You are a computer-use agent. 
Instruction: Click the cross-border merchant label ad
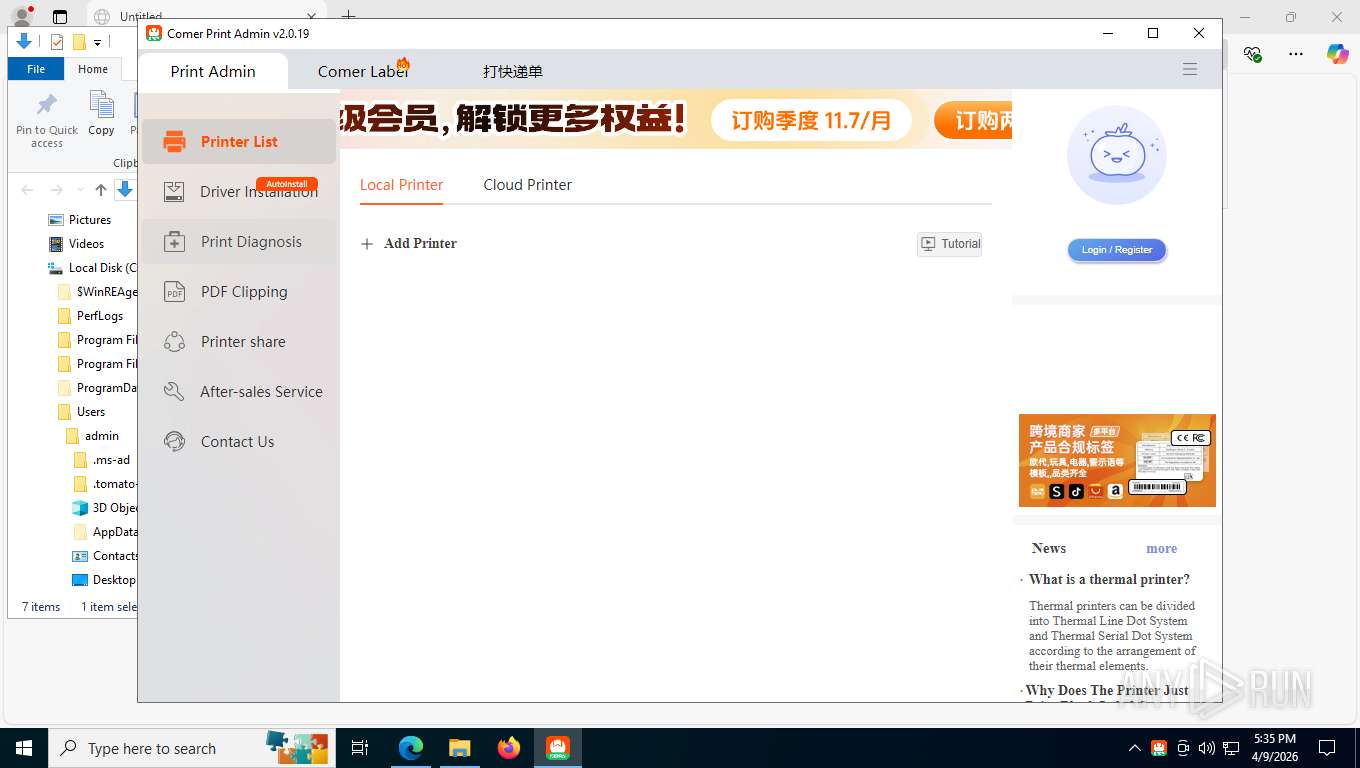pos(1117,461)
